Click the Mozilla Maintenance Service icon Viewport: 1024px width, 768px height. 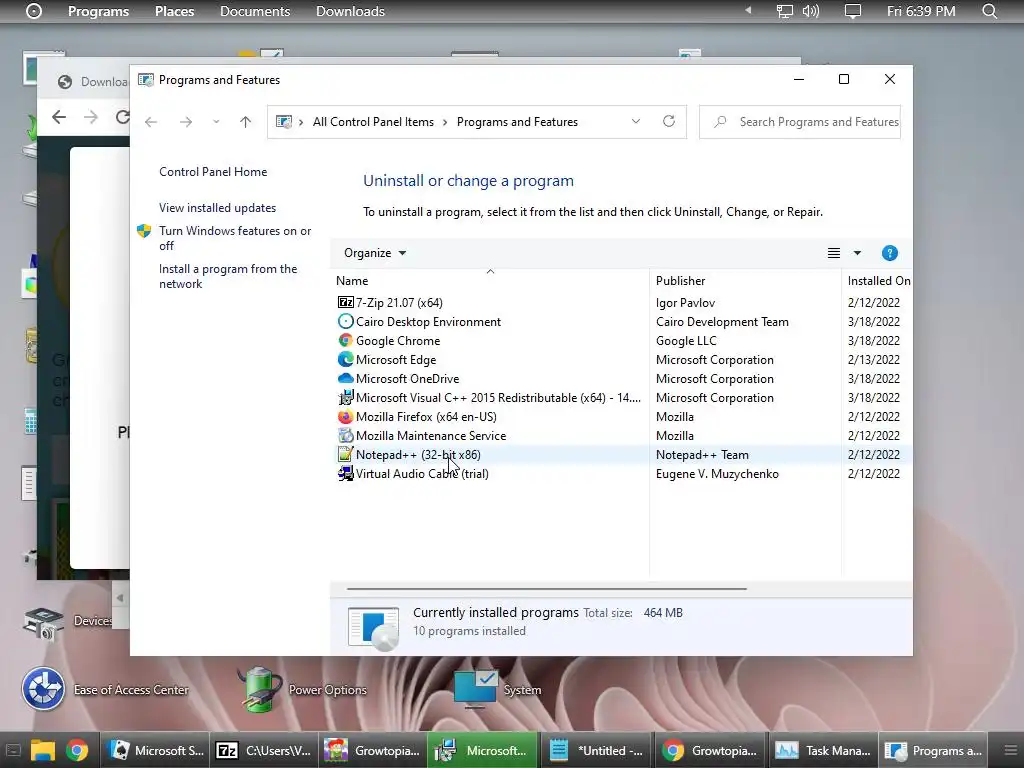coord(345,435)
